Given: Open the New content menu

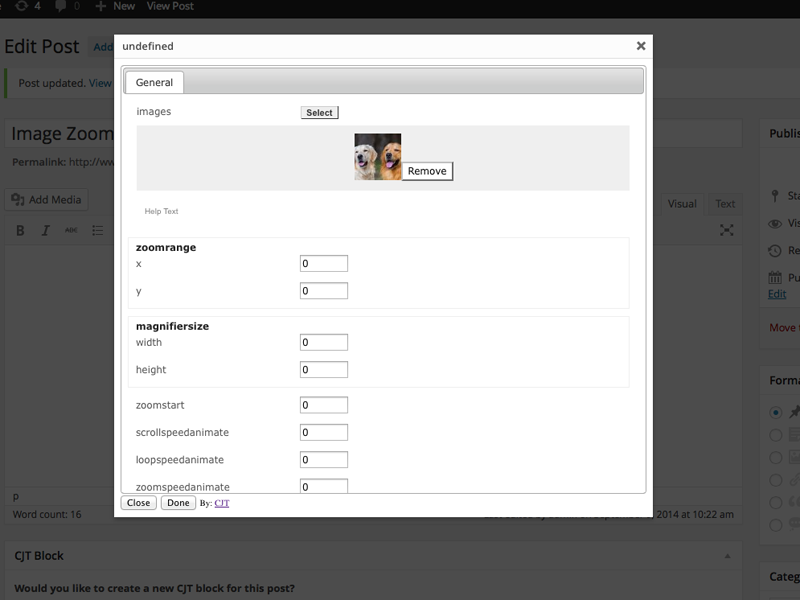Looking at the screenshot, I should 114,6.
